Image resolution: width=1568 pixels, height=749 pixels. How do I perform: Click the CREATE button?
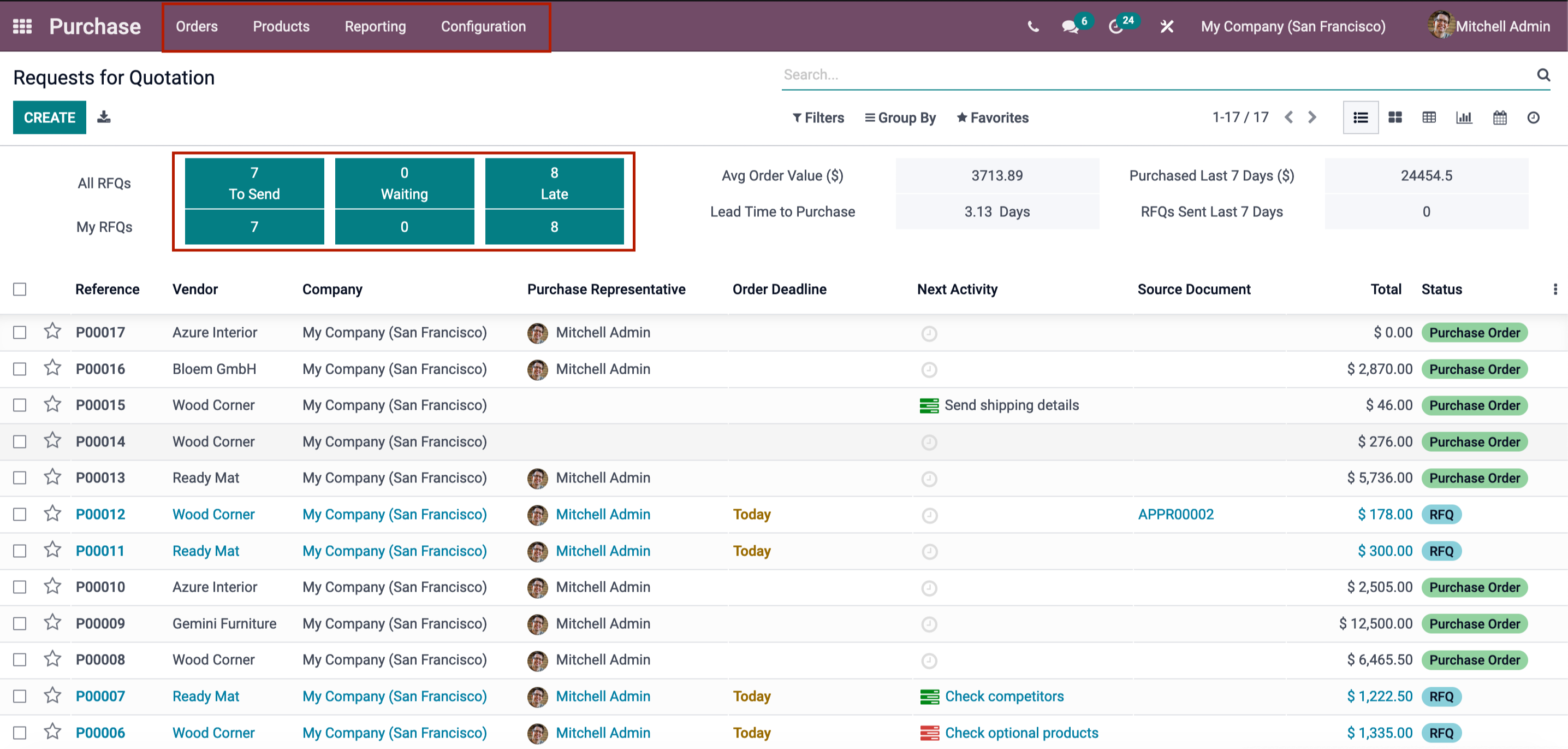(x=50, y=117)
